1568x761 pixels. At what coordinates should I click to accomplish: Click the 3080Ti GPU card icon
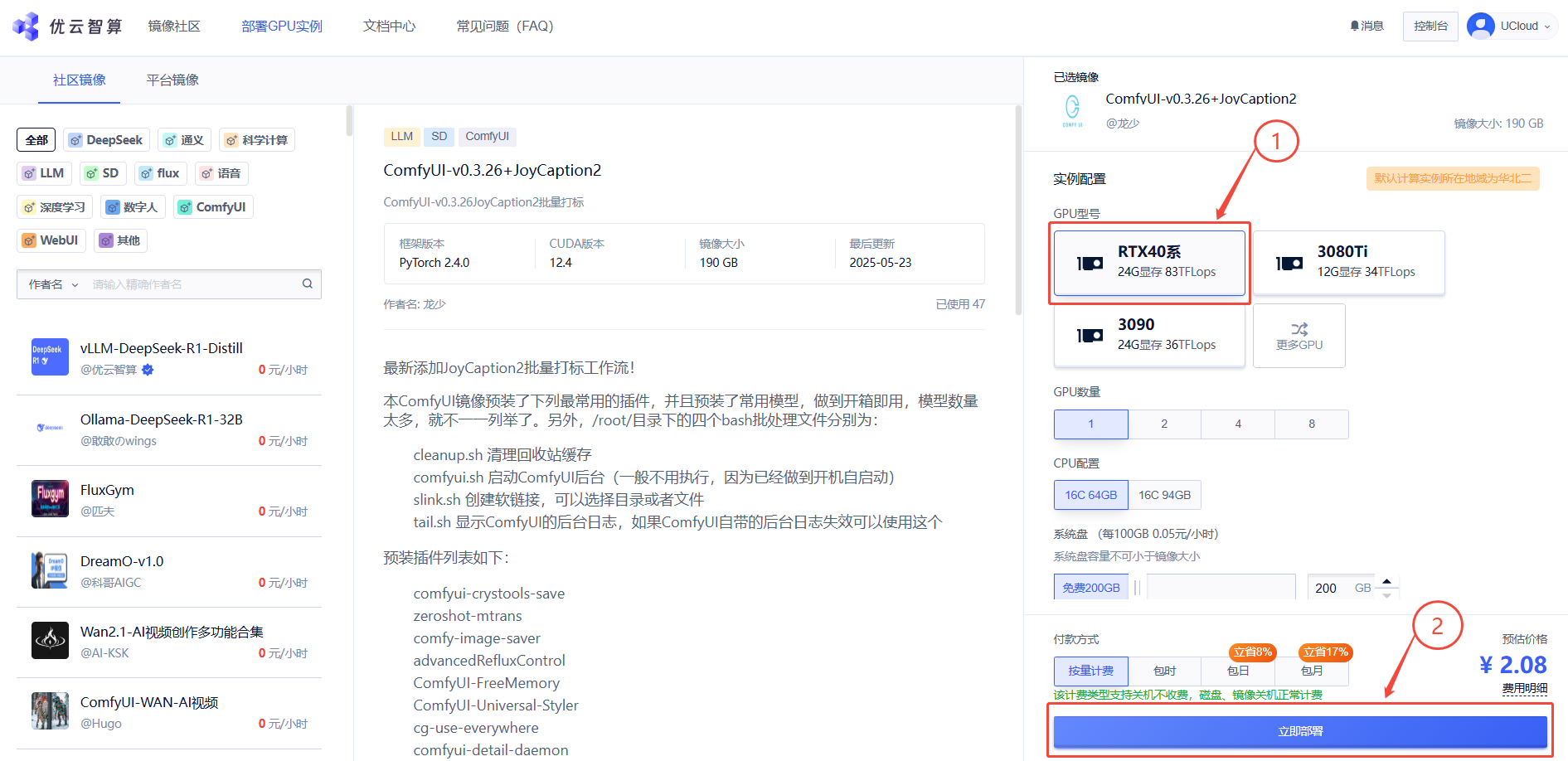[1289, 263]
